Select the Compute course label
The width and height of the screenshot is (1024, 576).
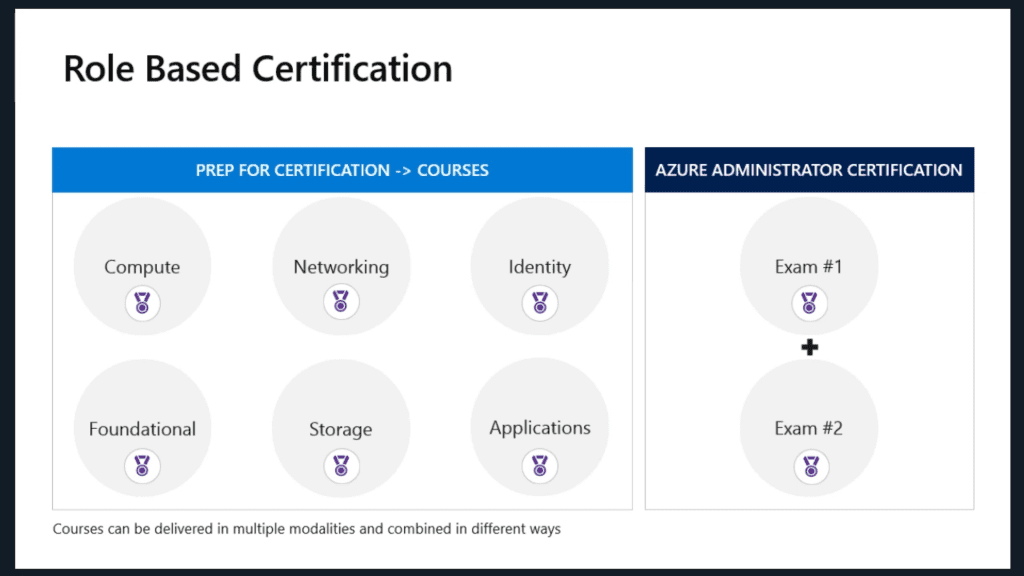pyautogui.click(x=142, y=267)
